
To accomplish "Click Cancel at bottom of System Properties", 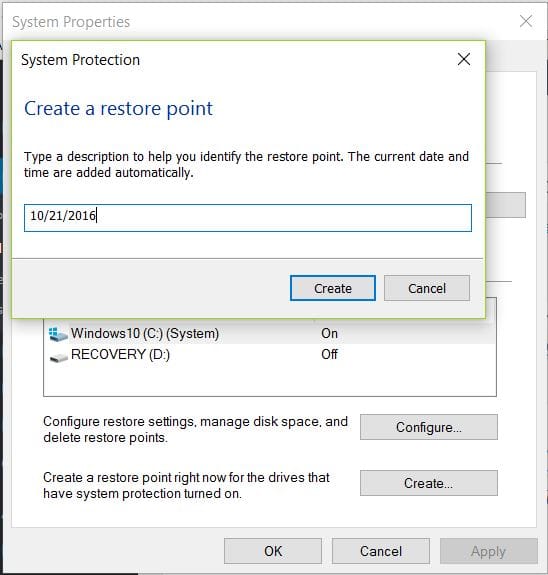I will [381, 551].
